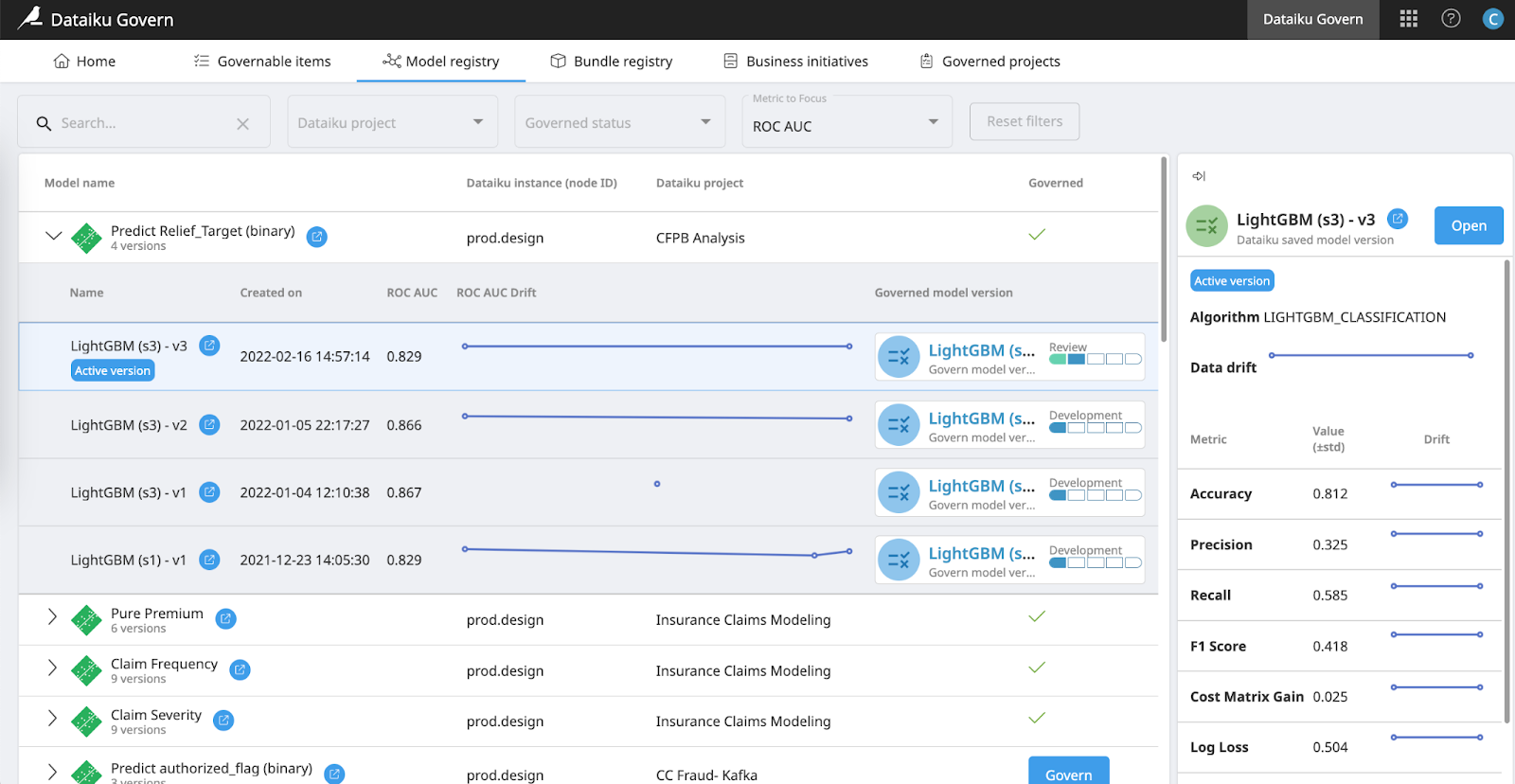Select the Model registry tab

coord(441,62)
